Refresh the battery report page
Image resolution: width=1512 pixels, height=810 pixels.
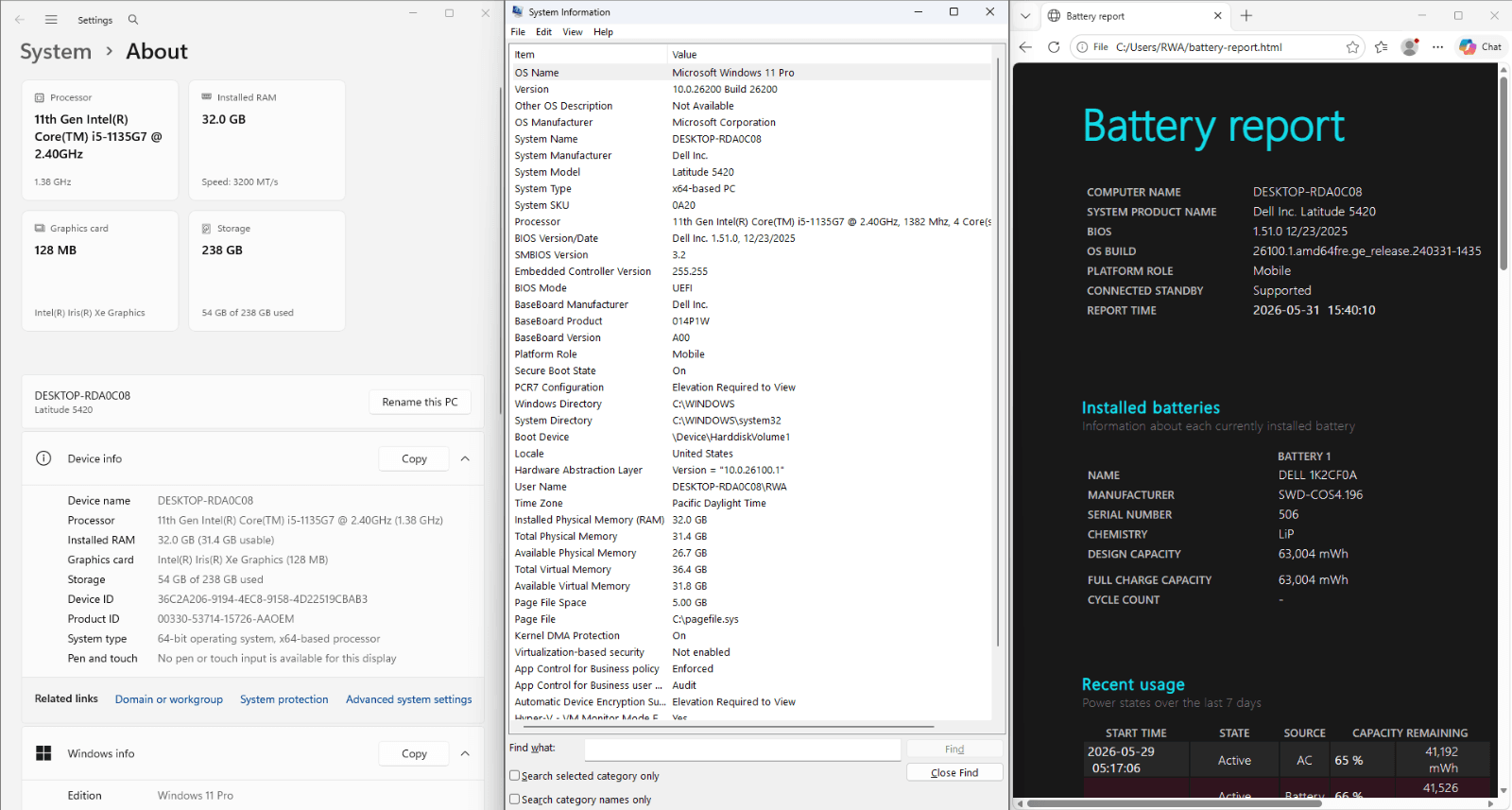tap(1054, 46)
